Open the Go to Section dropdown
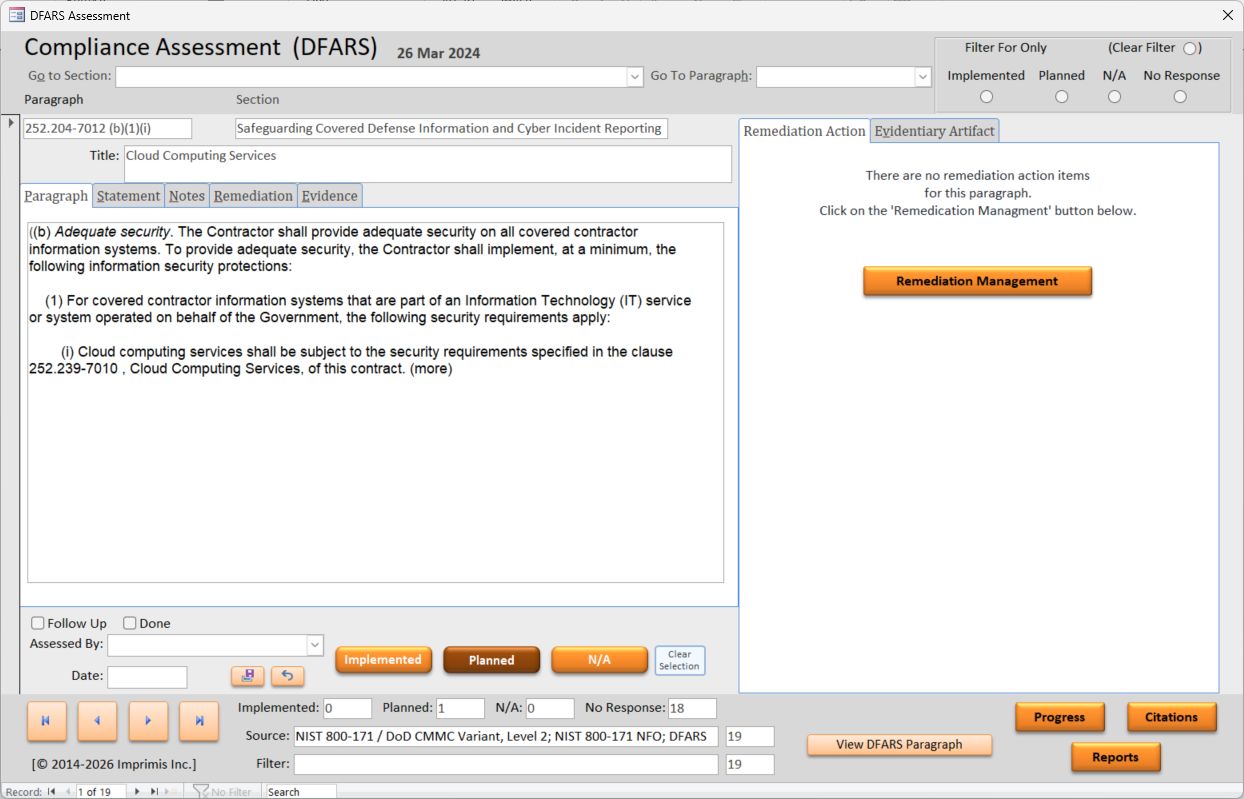This screenshot has height=799, width=1244. pos(635,77)
